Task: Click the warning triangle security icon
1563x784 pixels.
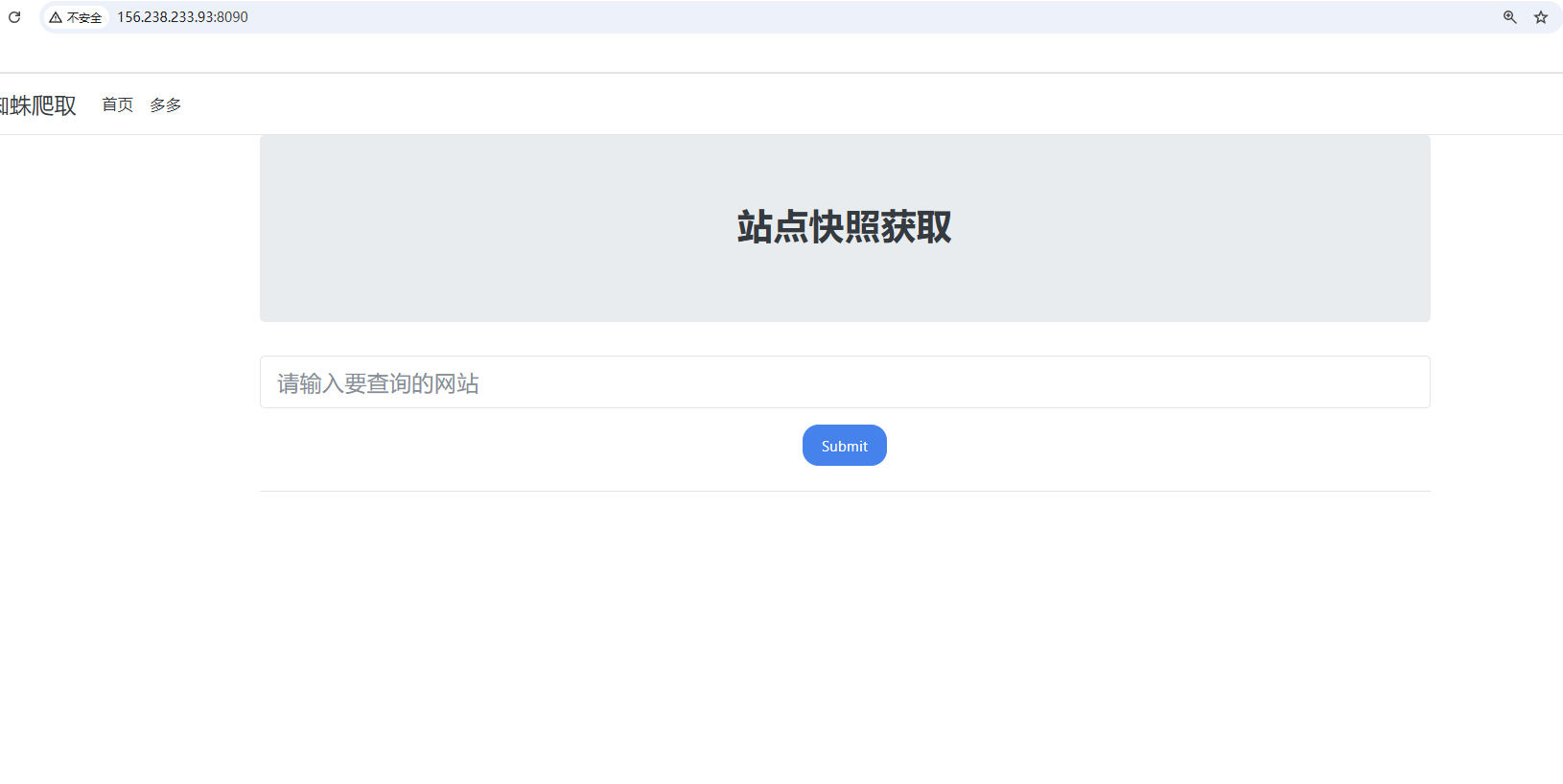Action: click(x=56, y=17)
